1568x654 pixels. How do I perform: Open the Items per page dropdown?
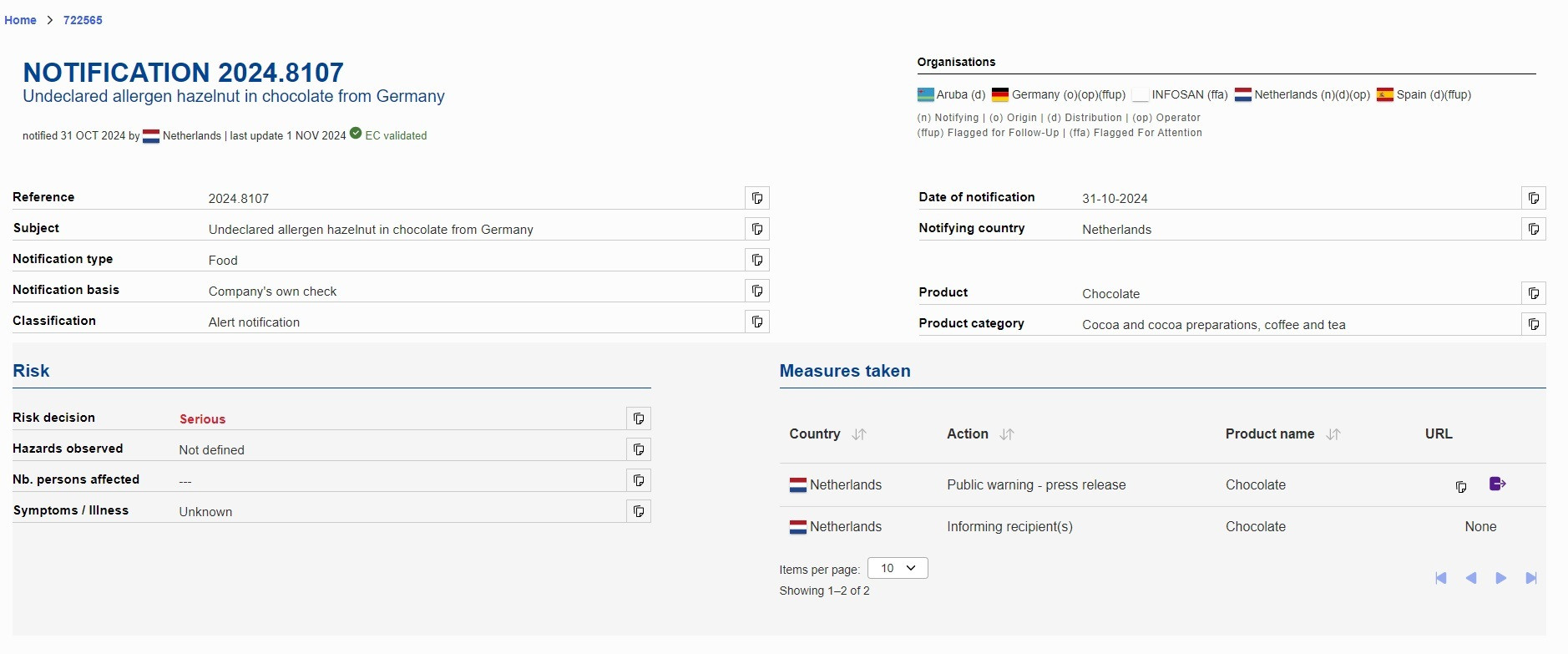point(898,568)
